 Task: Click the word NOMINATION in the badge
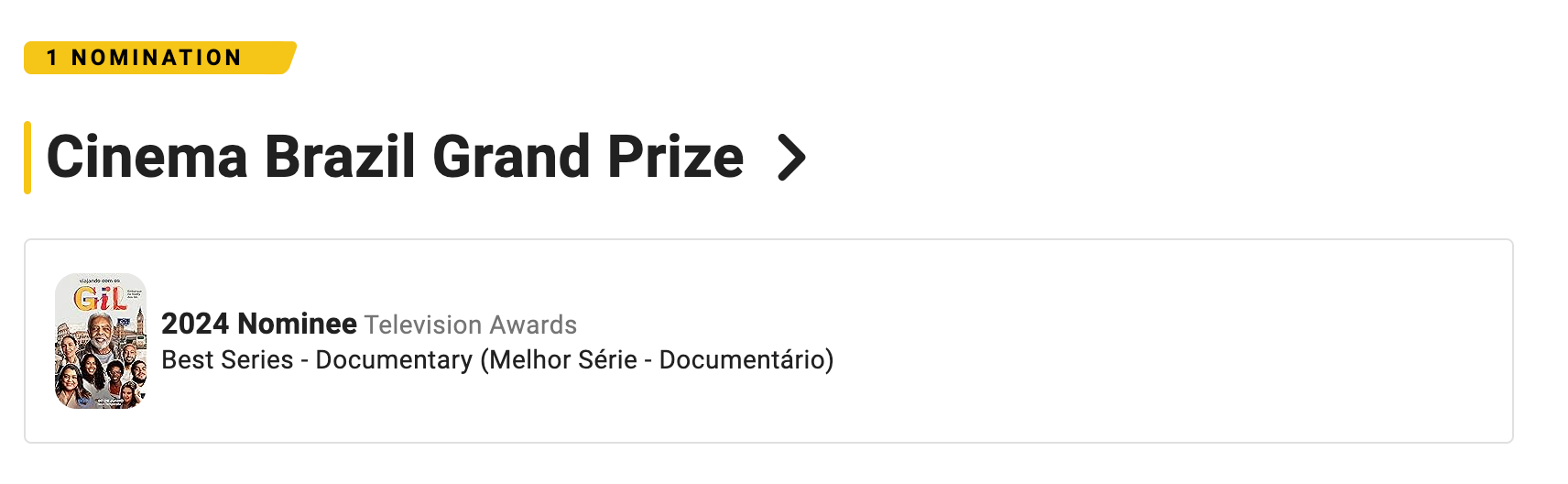157,58
